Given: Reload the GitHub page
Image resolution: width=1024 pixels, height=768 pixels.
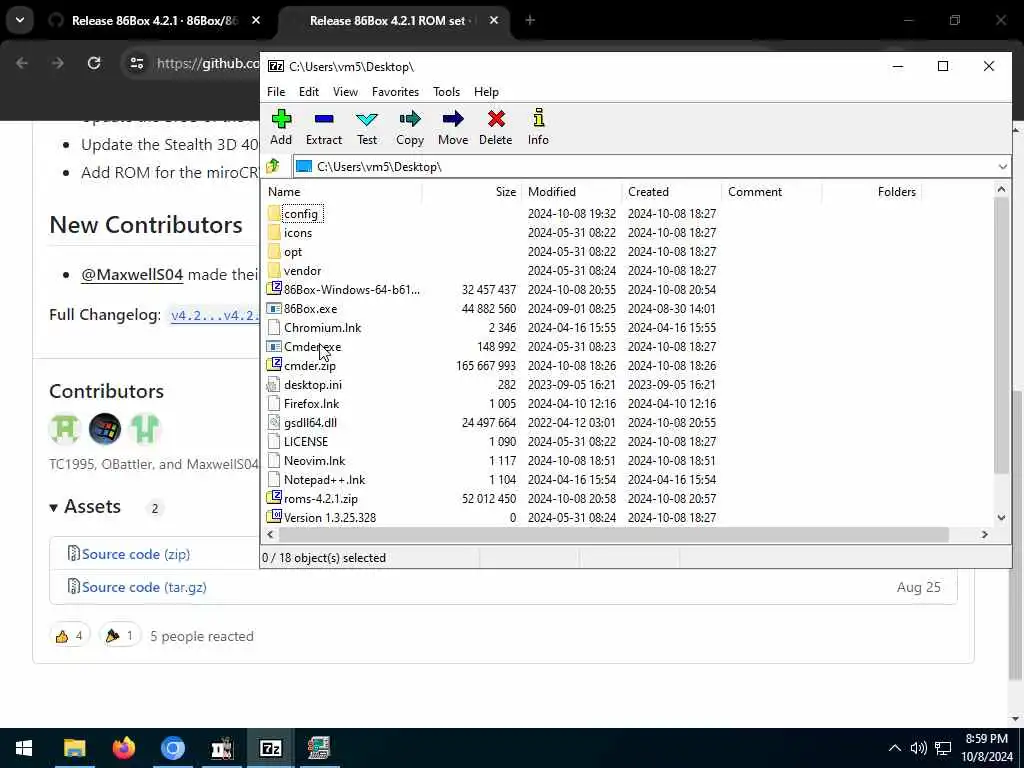Looking at the screenshot, I should 94,63.
